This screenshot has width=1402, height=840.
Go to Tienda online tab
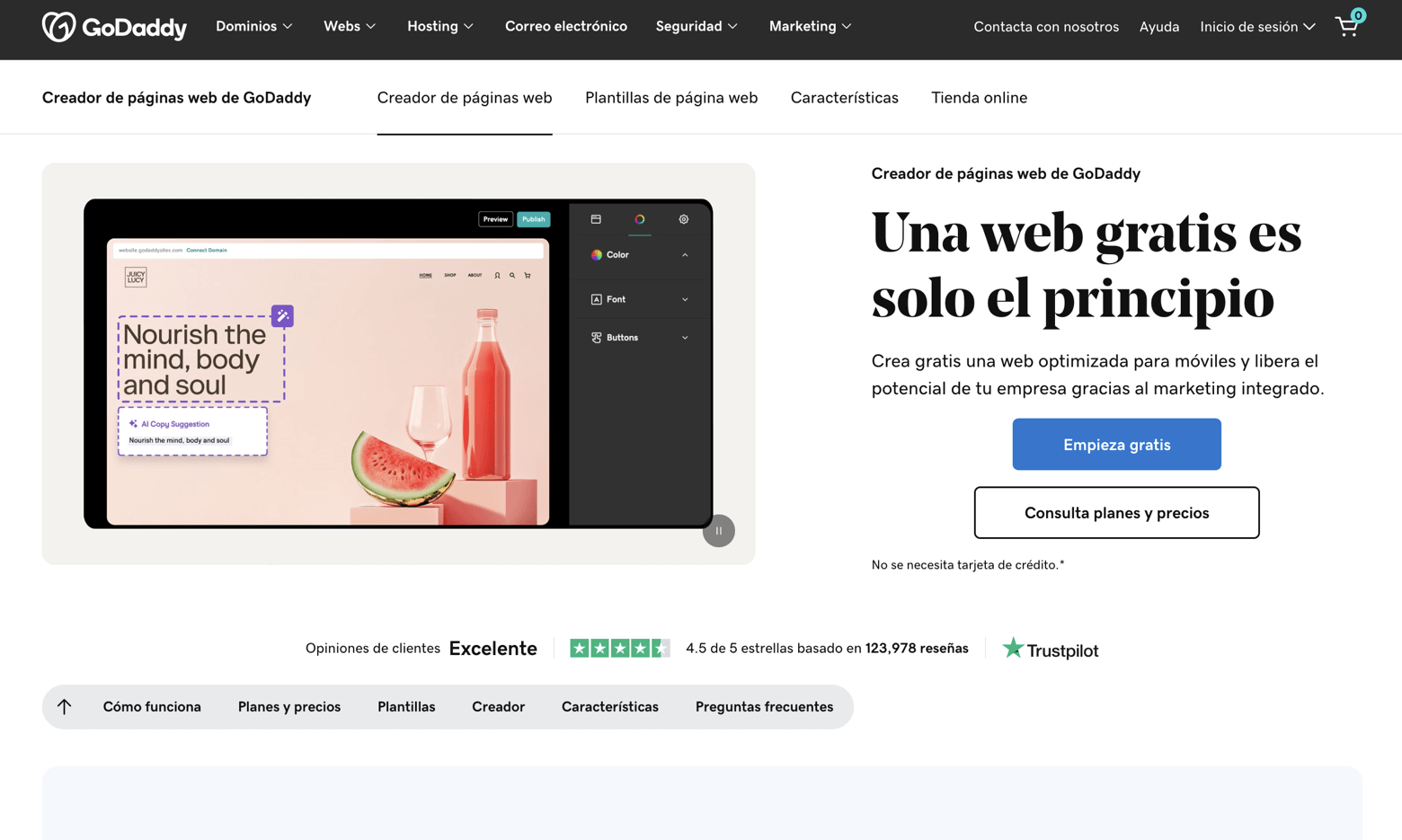tap(980, 98)
